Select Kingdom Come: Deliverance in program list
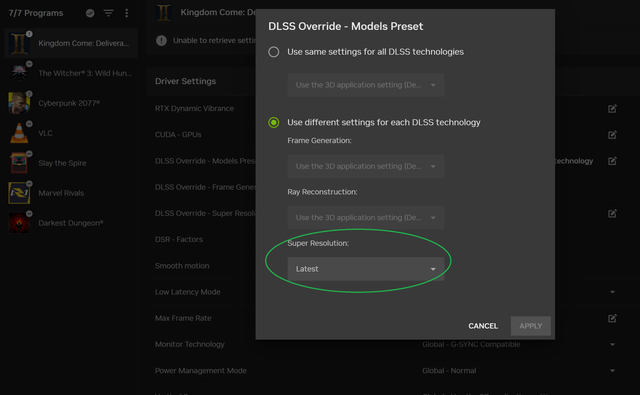This screenshot has width=640, height=395. pyautogui.click(x=71, y=43)
